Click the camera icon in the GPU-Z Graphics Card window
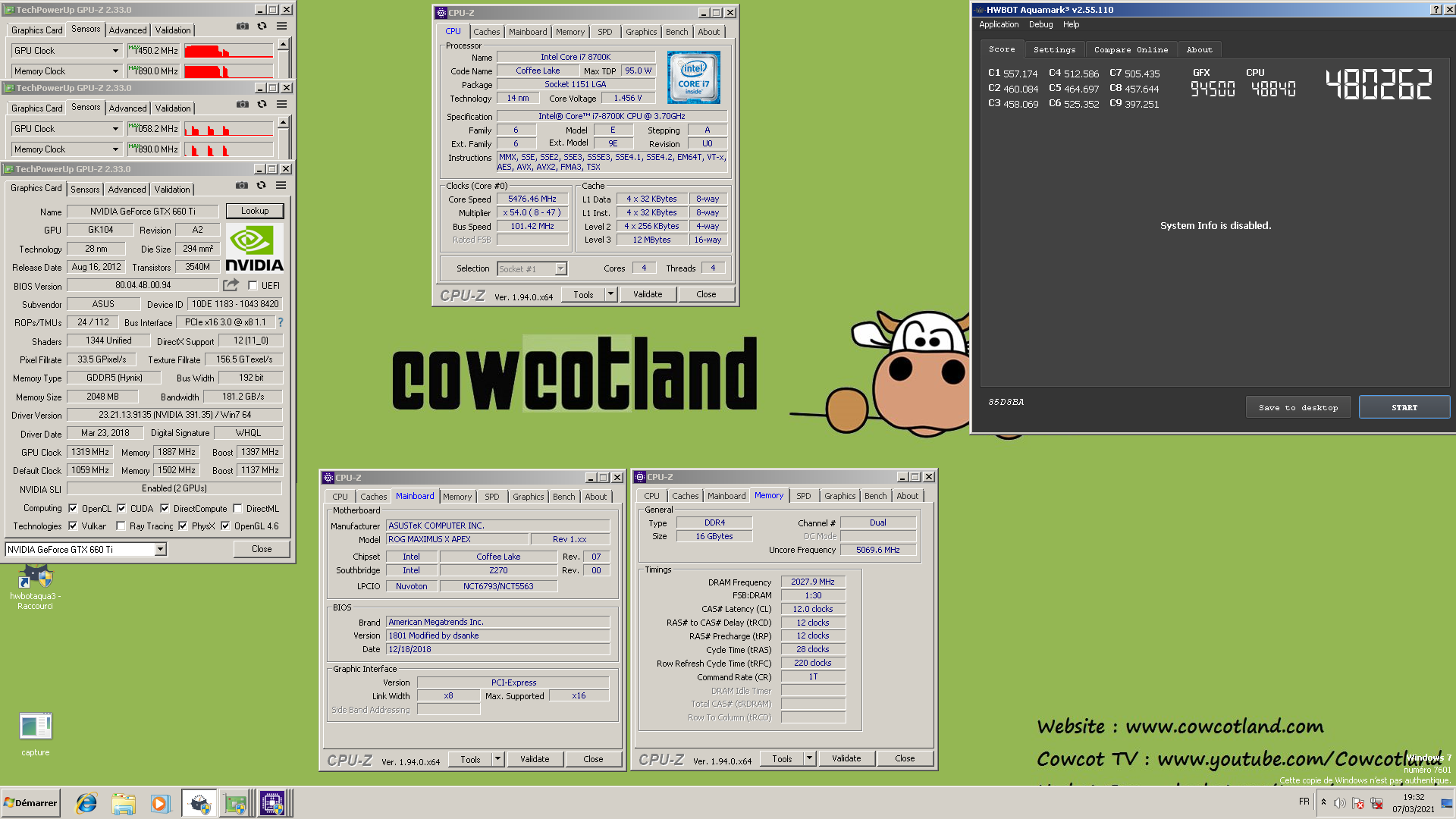The height and width of the screenshot is (819, 1456). point(241,186)
